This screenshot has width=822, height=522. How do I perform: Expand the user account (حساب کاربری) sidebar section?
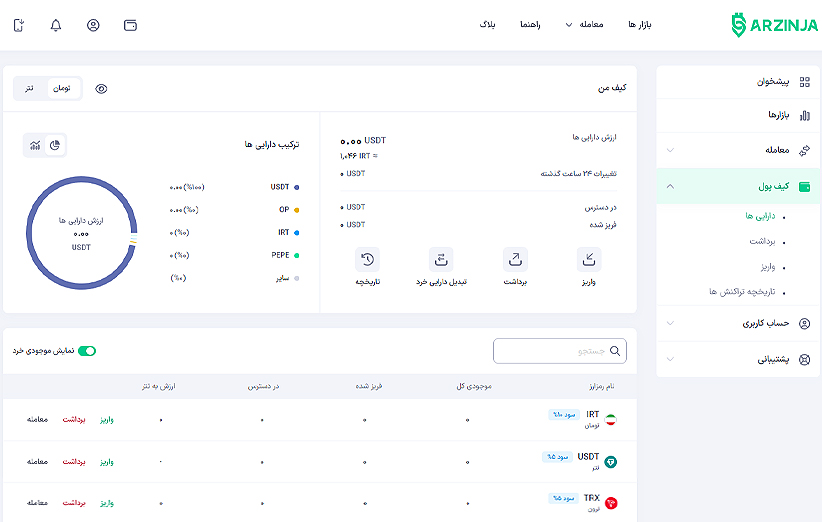click(670, 323)
